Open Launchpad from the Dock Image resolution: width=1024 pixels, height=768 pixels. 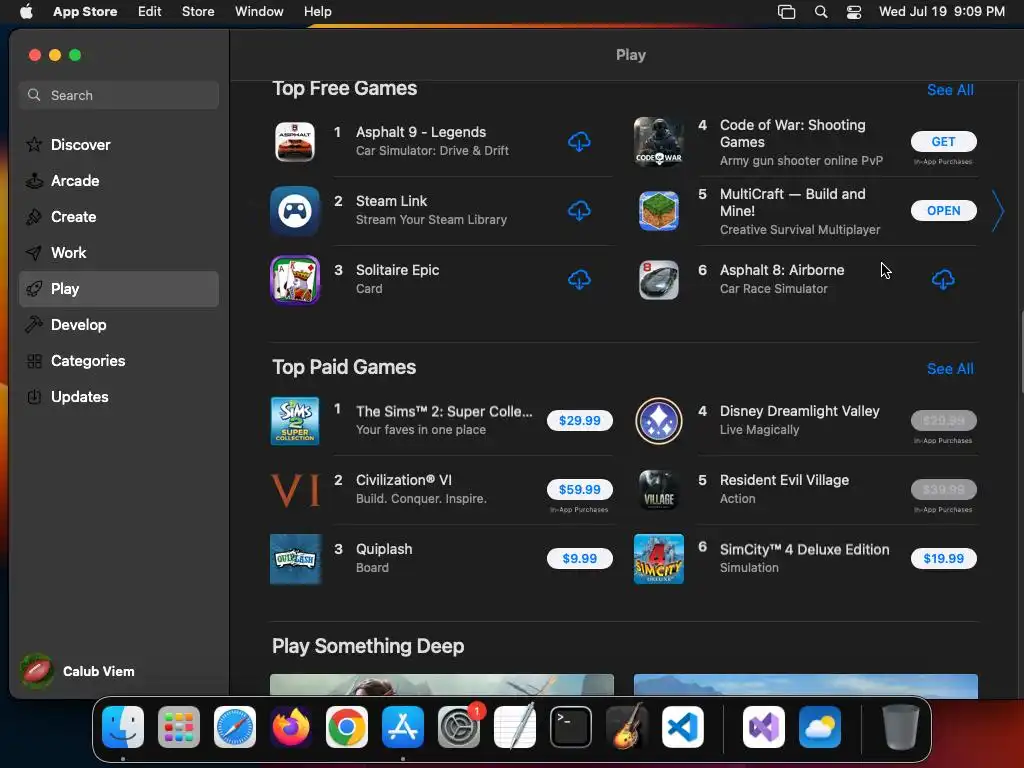point(179,727)
